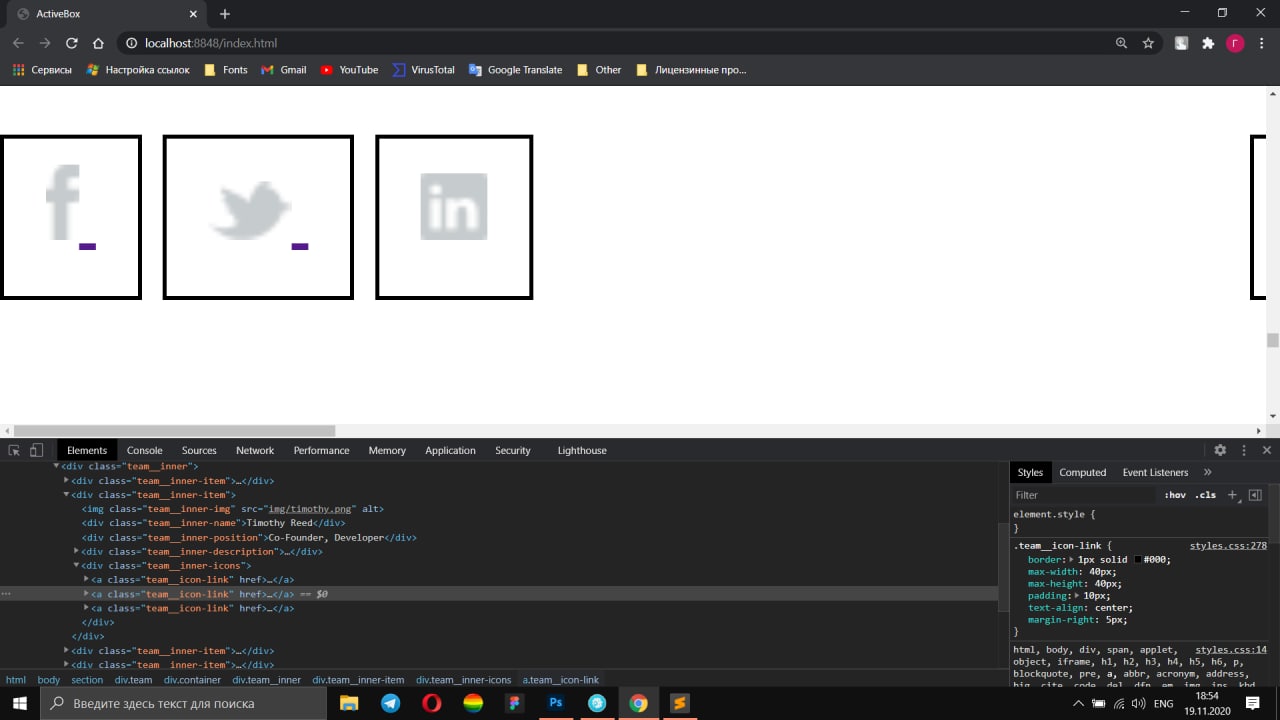Click the Styles filter input
Image resolution: width=1280 pixels, height=720 pixels.
[x=1085, y=495]
